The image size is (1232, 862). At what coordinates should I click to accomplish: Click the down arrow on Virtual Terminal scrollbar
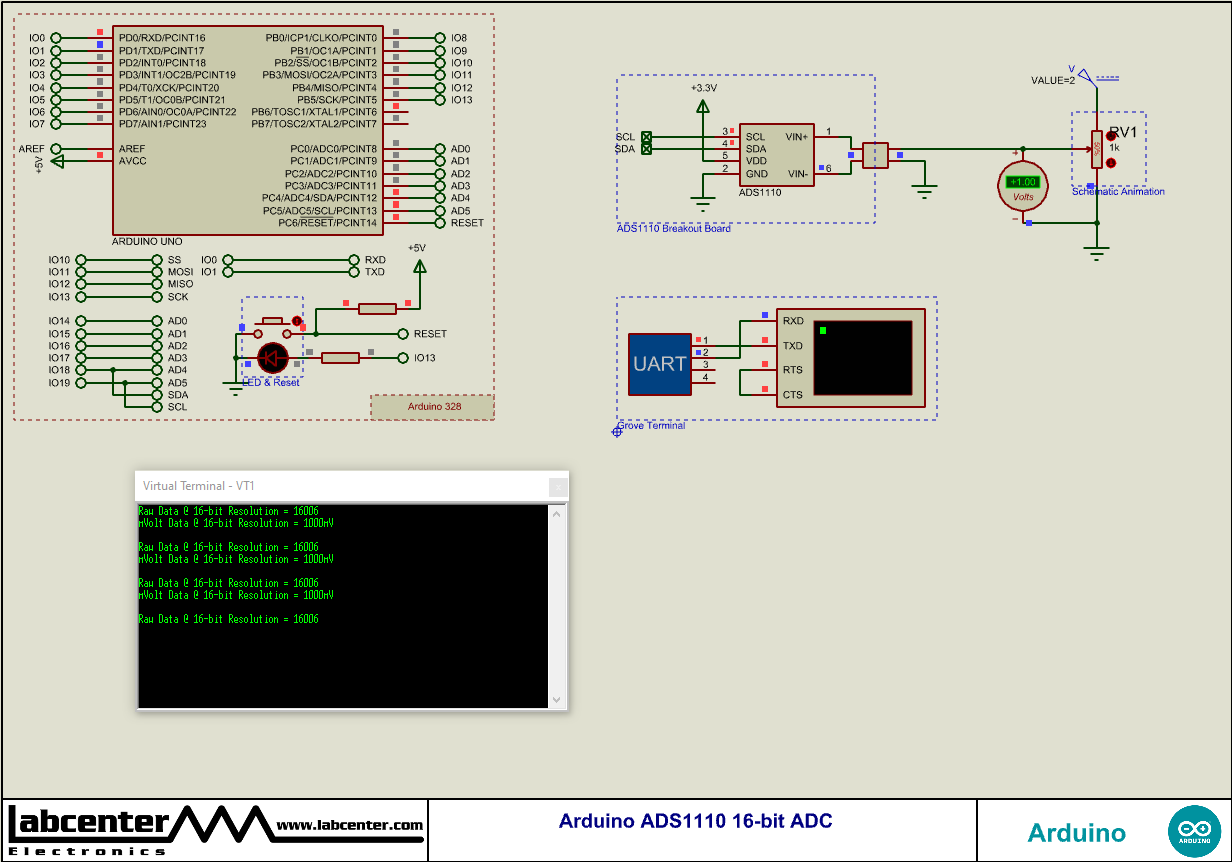(x=556, y=700)
